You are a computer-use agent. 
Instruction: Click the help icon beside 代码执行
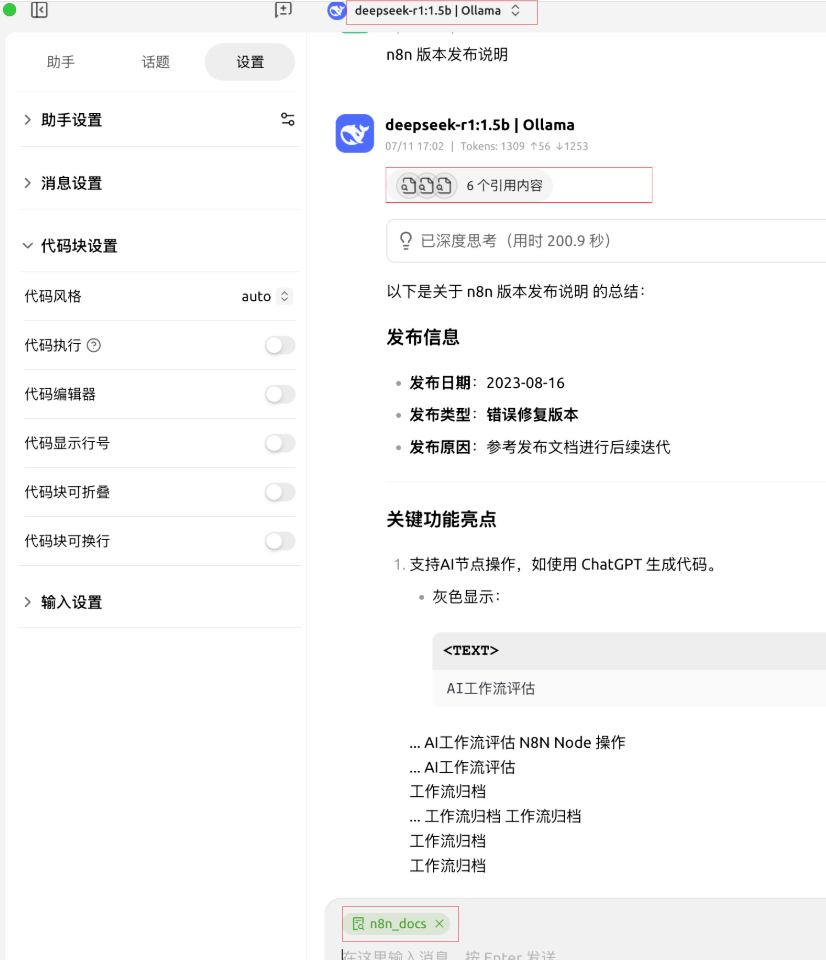point(94,345)
